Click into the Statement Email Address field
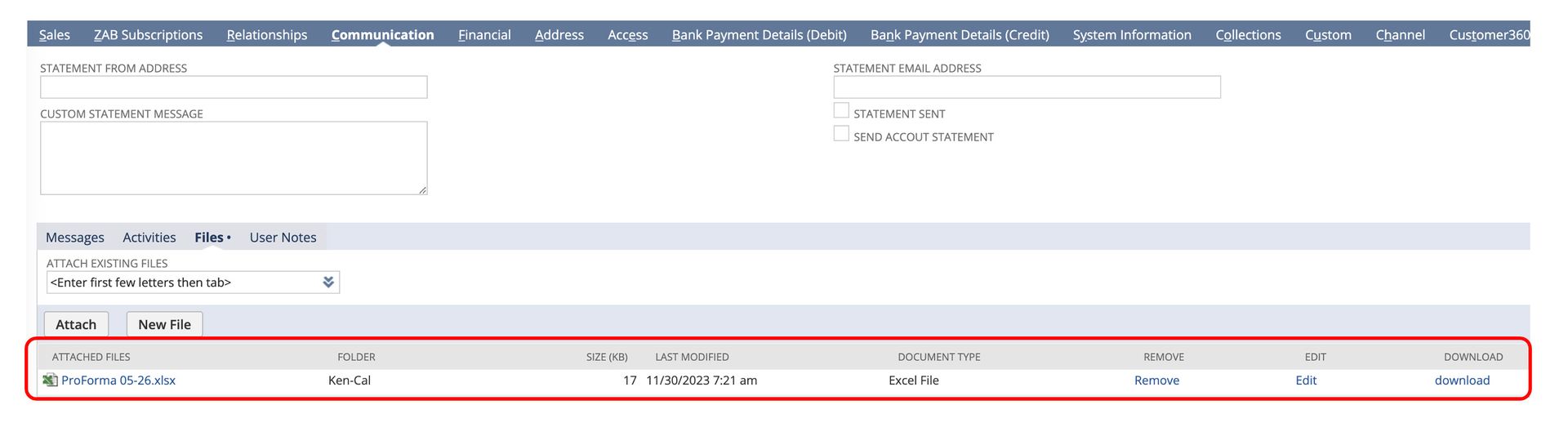 tap(1027, 87)
